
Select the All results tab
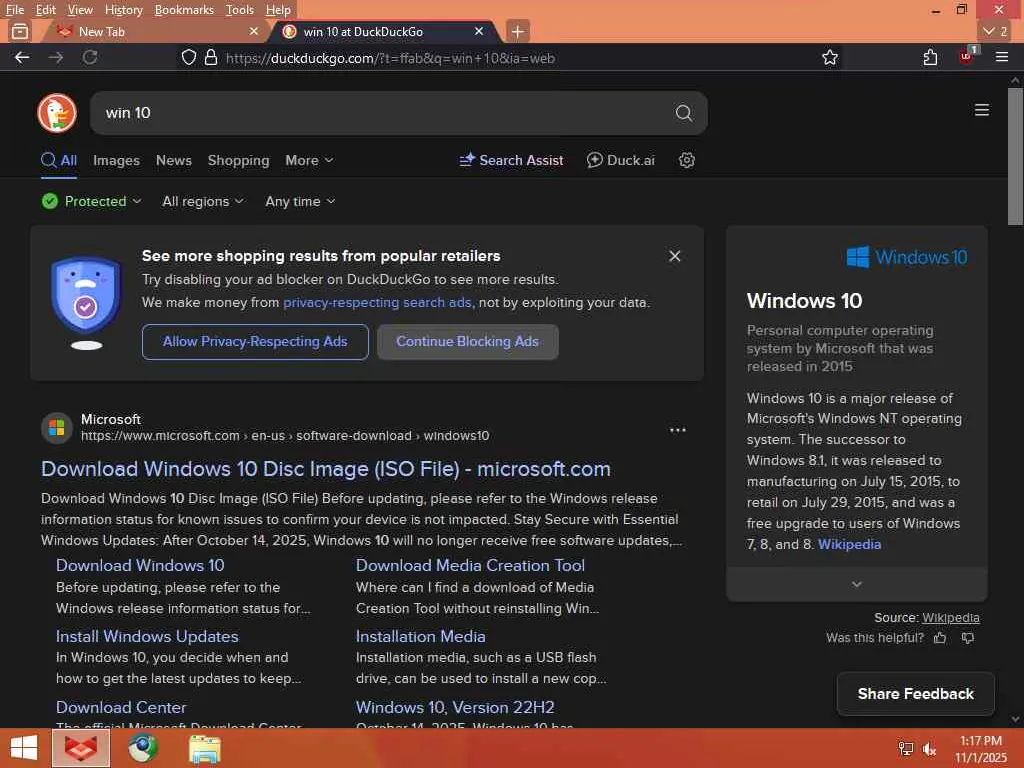(59, 160)
